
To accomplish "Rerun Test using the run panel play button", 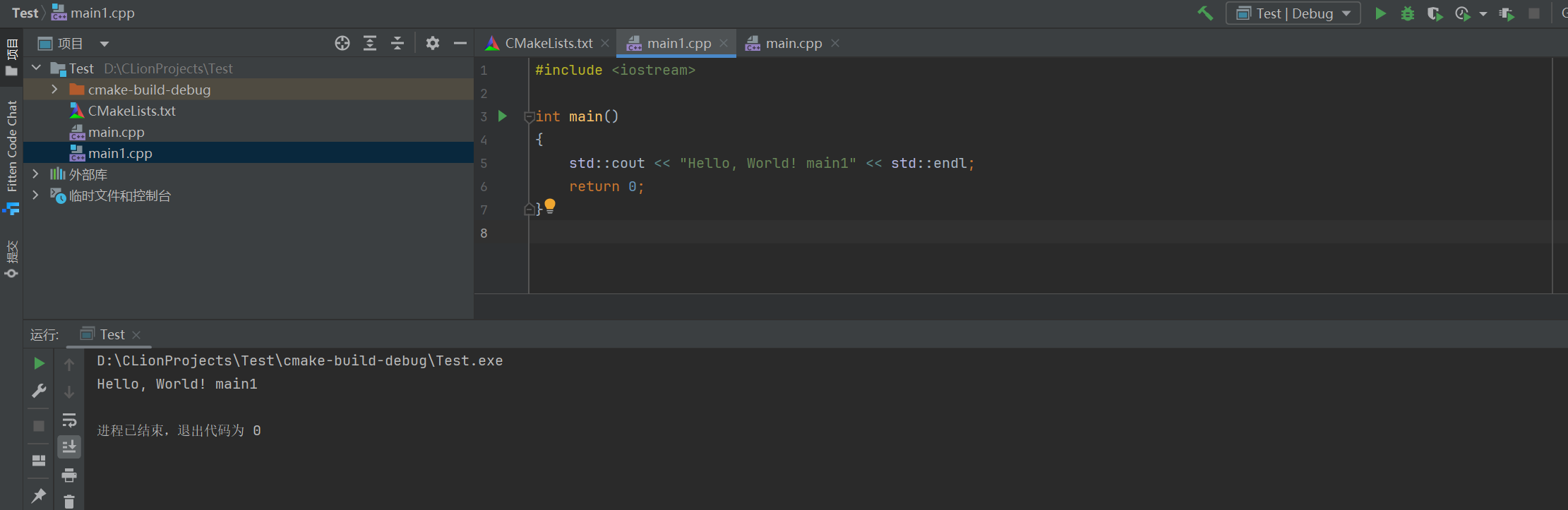I will 40,363.
